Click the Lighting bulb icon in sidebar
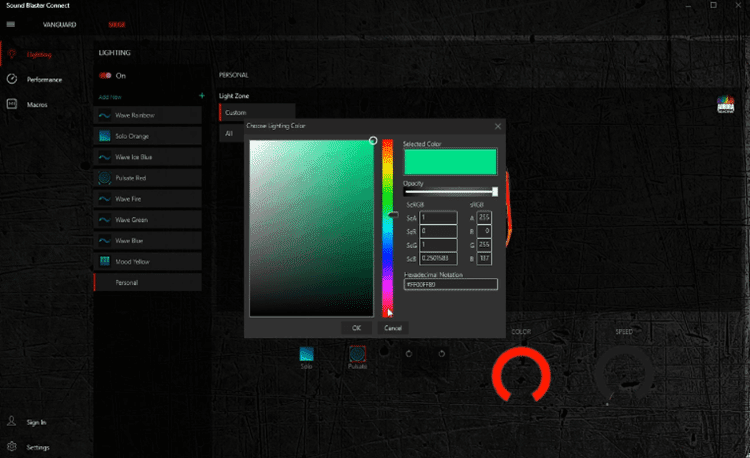750x458 pixels. (11, 54)
